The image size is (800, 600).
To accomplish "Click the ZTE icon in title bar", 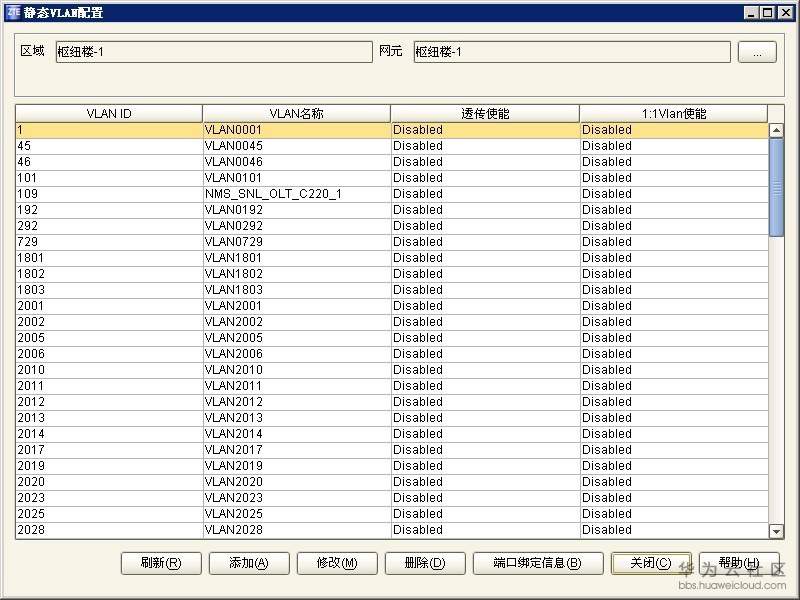I will pyautogui.click(x=13, y=12).
